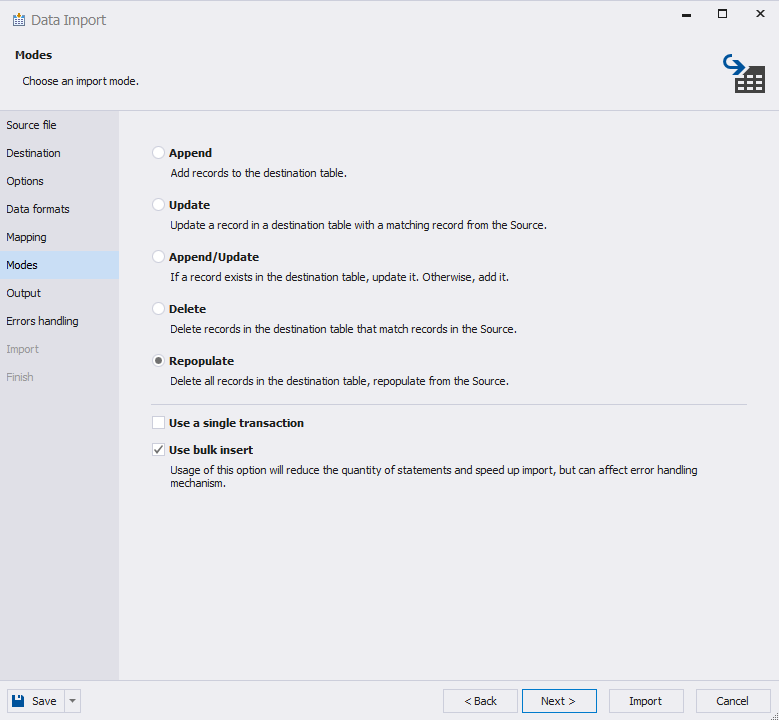The width and height of the screenshot is (779, 720).
Task: Click 'Delete records in the destination table that match' text
Action: [x=343, y=329]
